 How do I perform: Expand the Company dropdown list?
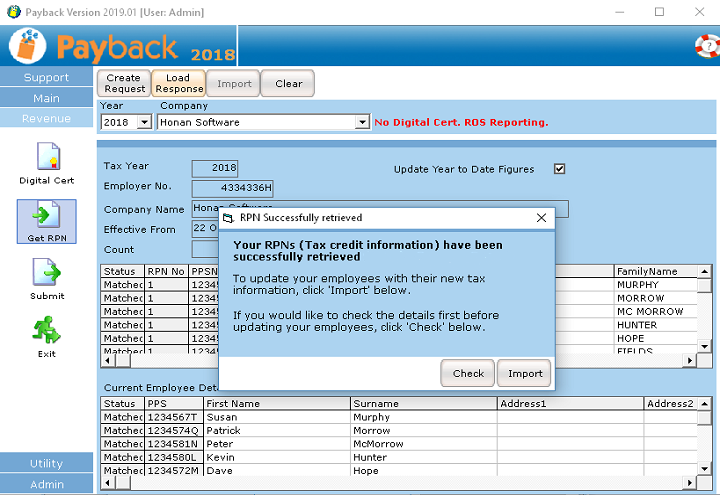point(362,122)
